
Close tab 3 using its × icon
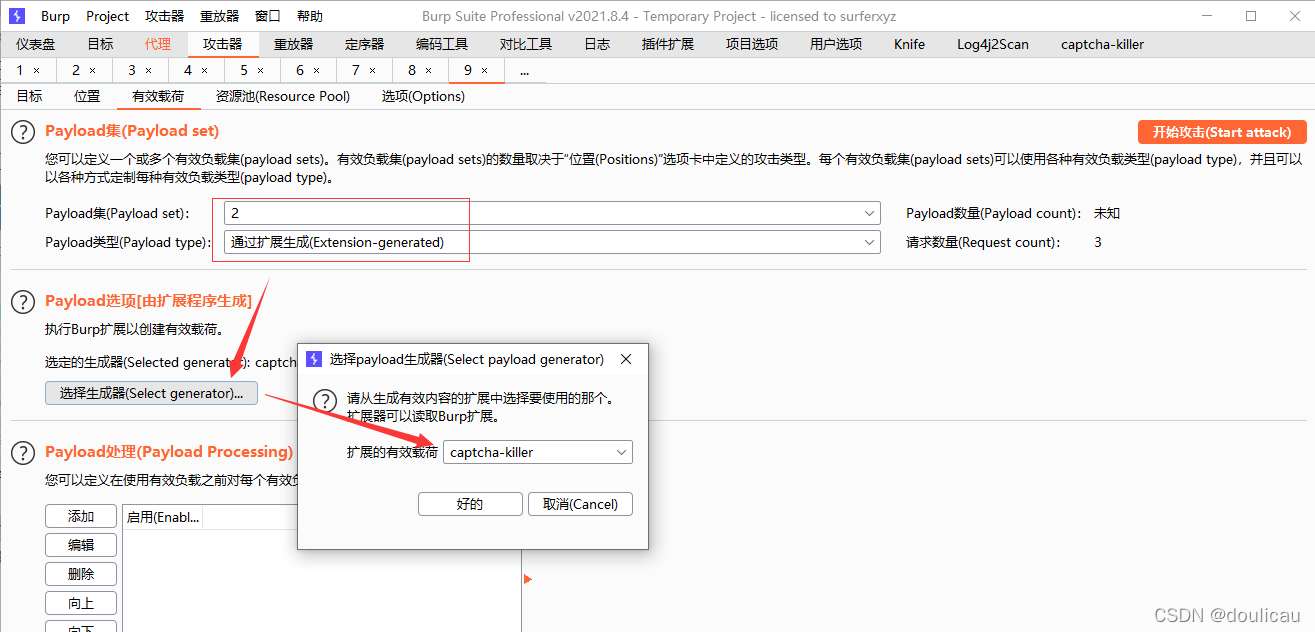pyautogui.click(x=149, y=71)
